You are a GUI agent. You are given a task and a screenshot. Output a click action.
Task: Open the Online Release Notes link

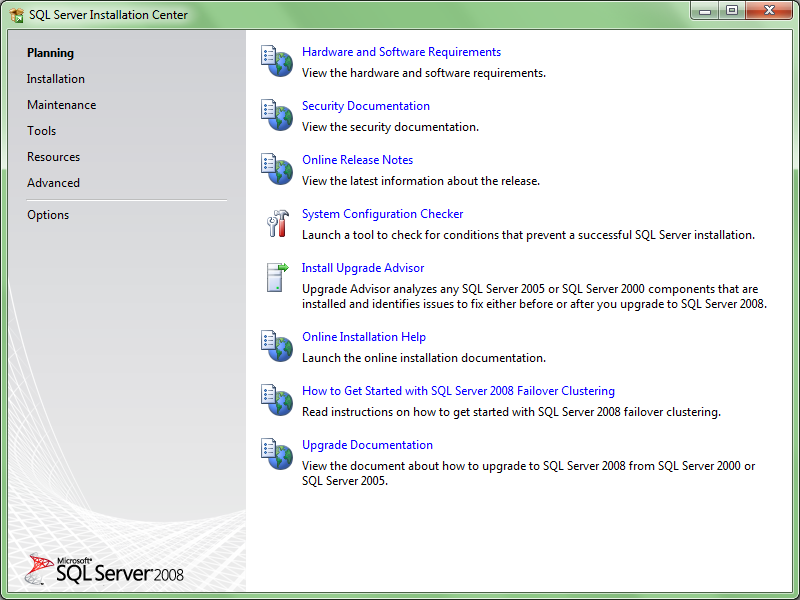pyautogui.click(x=357, y=159)
